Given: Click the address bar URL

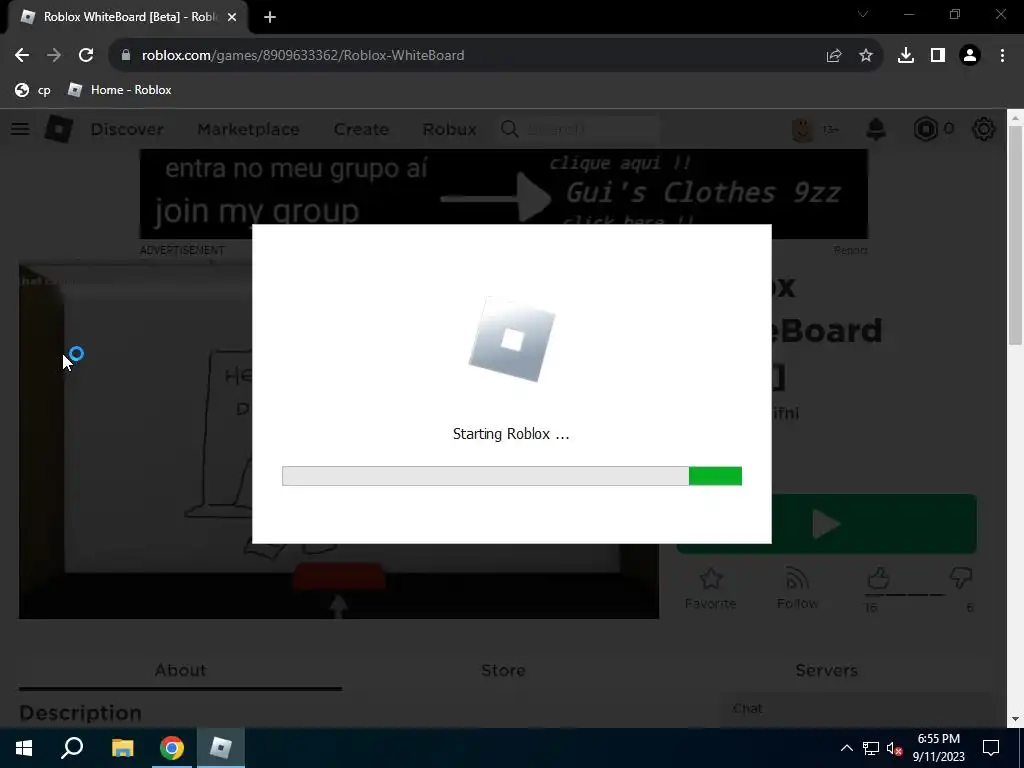Looking at the screenshot, I should tap(303, 56).
